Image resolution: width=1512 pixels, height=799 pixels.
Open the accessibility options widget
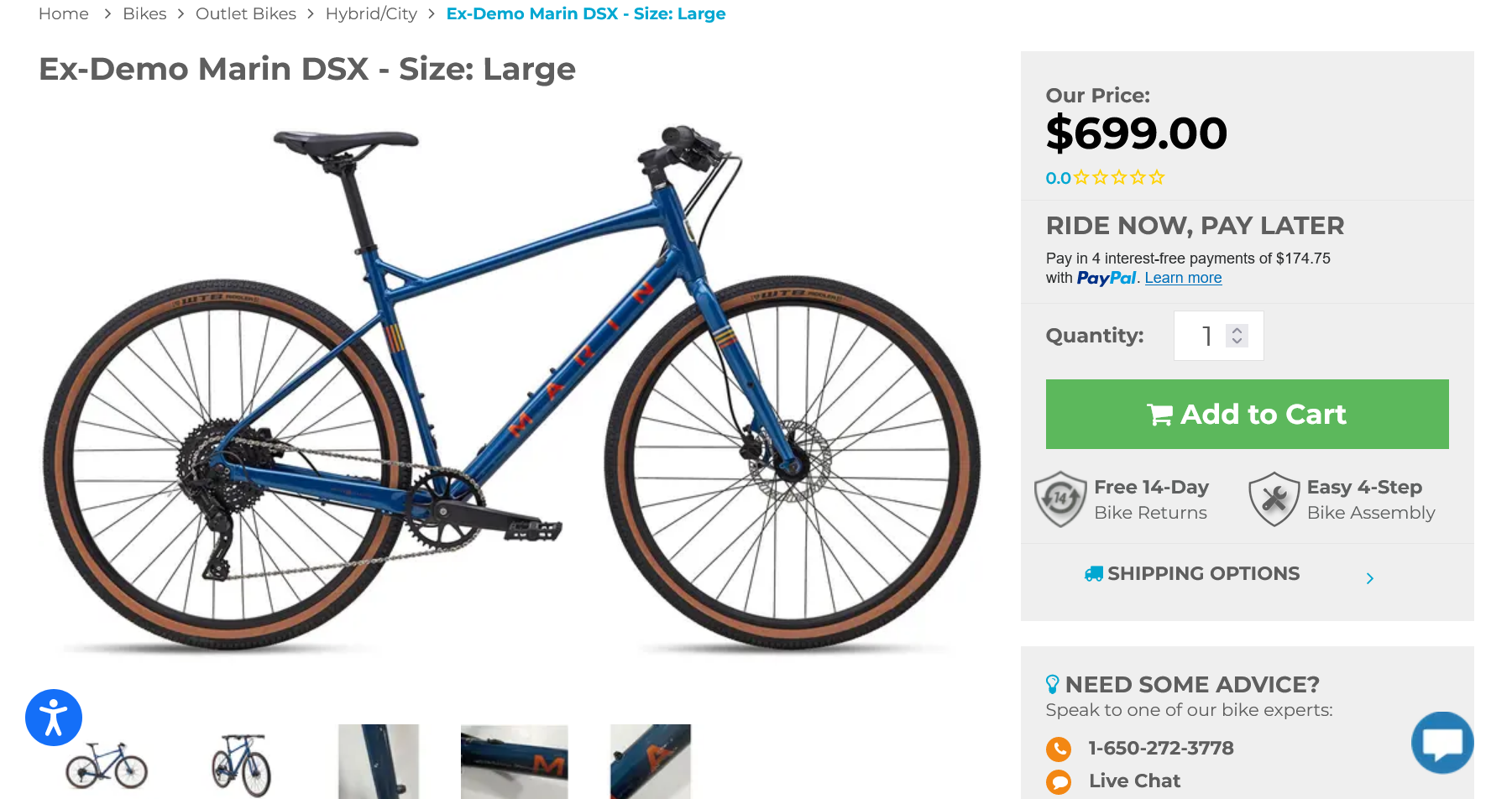click(54, 718)
